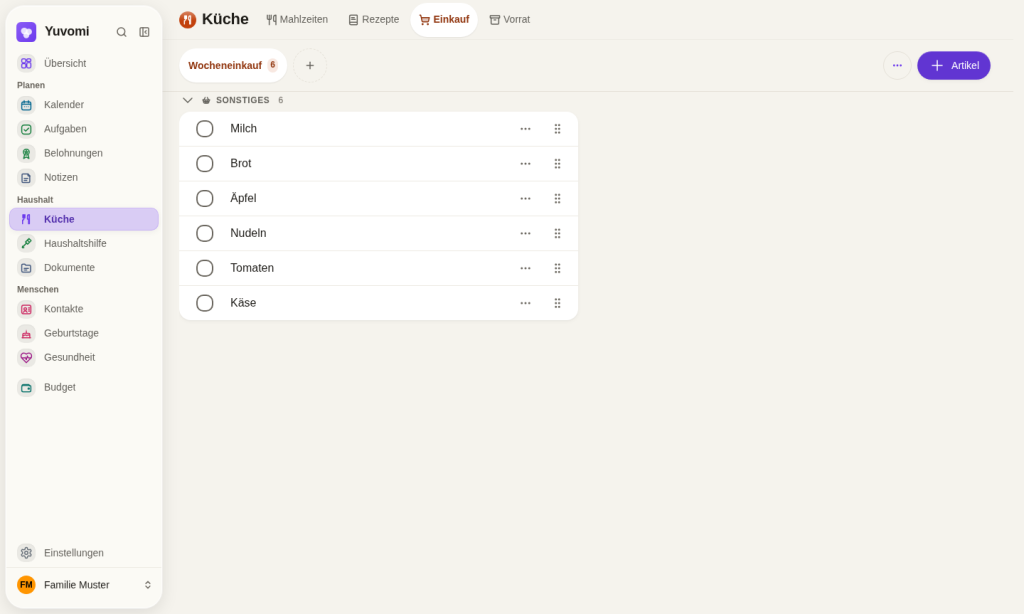
Task: Add a new shopping list
Action: 310,65
